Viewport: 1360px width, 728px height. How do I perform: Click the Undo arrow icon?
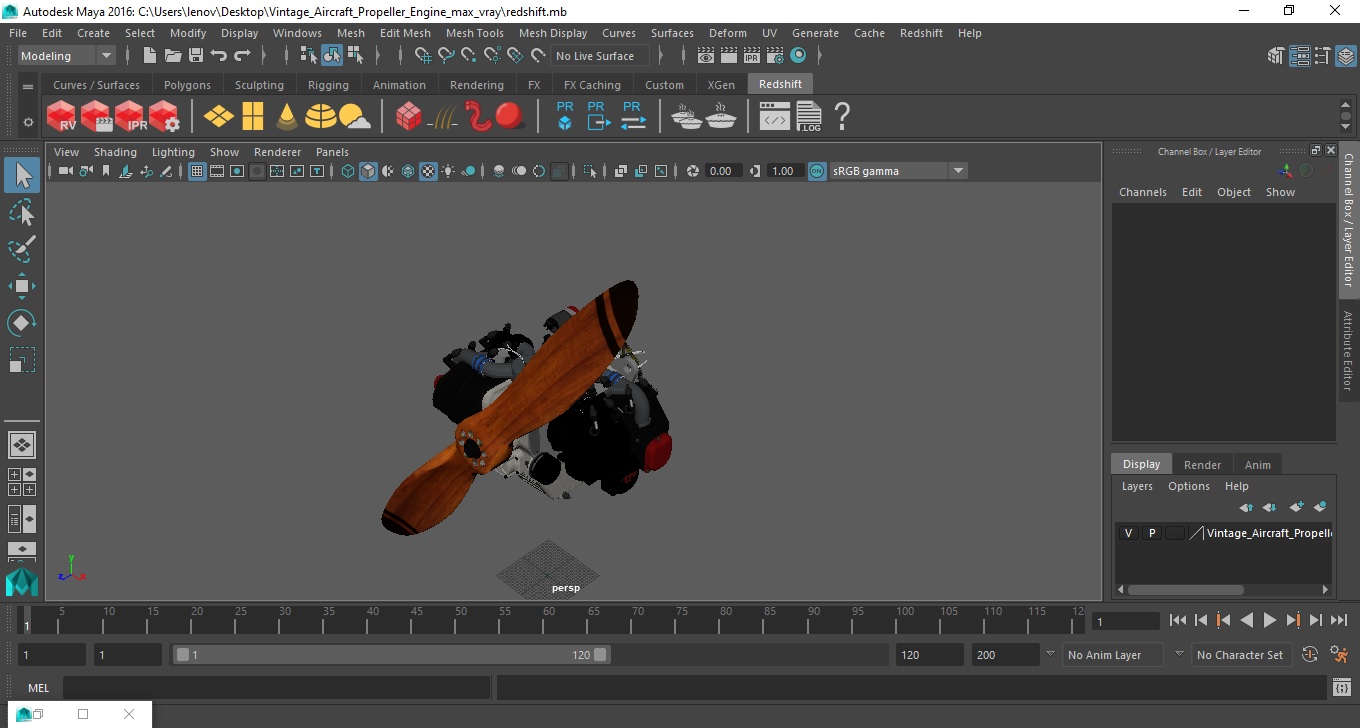[x=219, y=56]
